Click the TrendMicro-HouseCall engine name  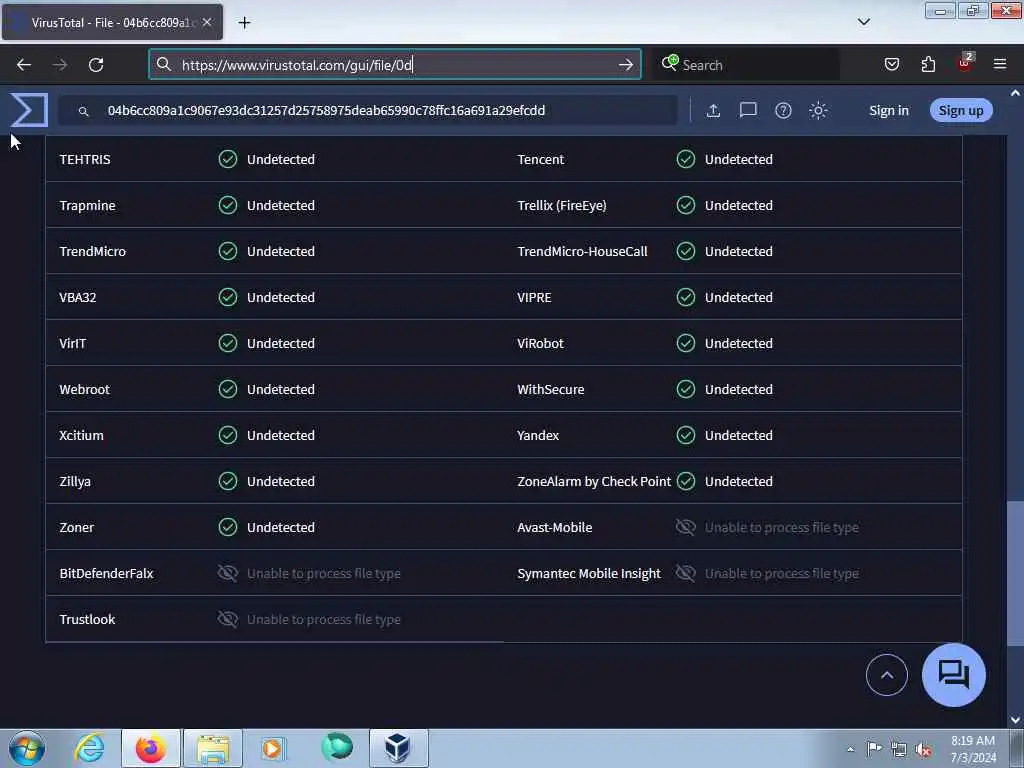582,251
